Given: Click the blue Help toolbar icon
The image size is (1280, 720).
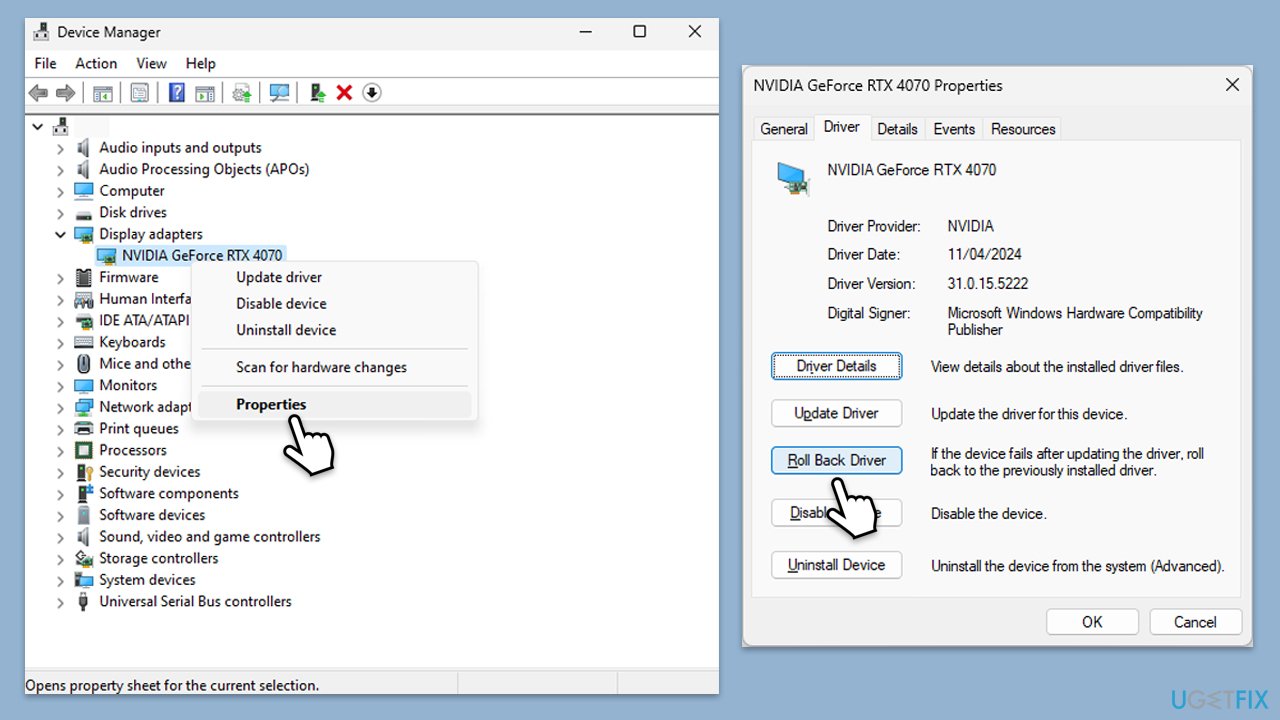Looking at the screenshot, I should point(177,93).
